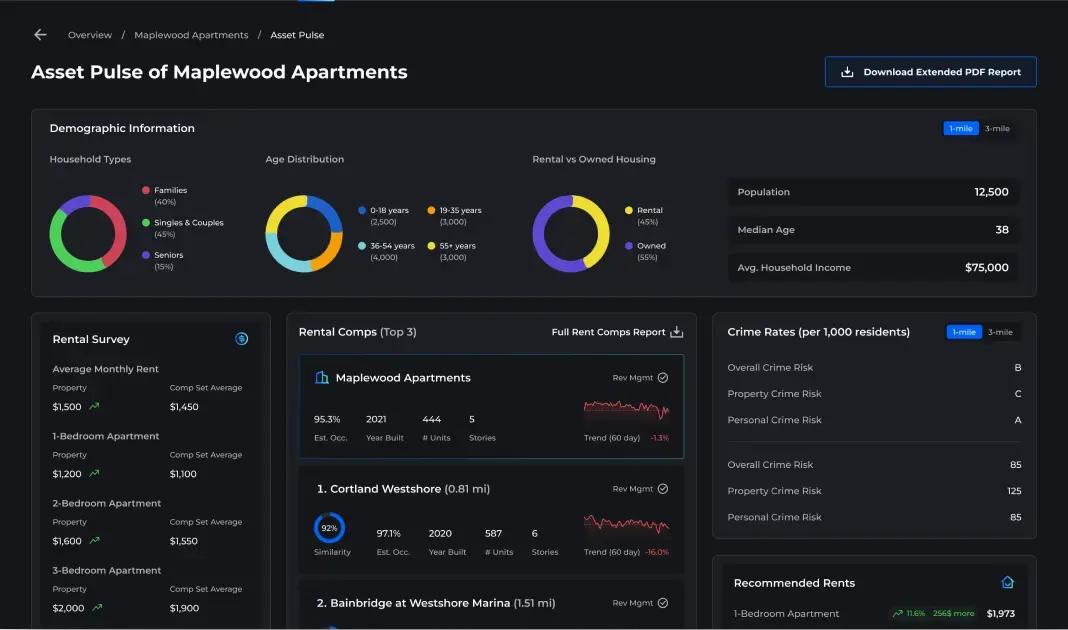Click the Families red legend swatch
Image resolution: width=1068 pixels, height=630 pixels.
(146, 190)
